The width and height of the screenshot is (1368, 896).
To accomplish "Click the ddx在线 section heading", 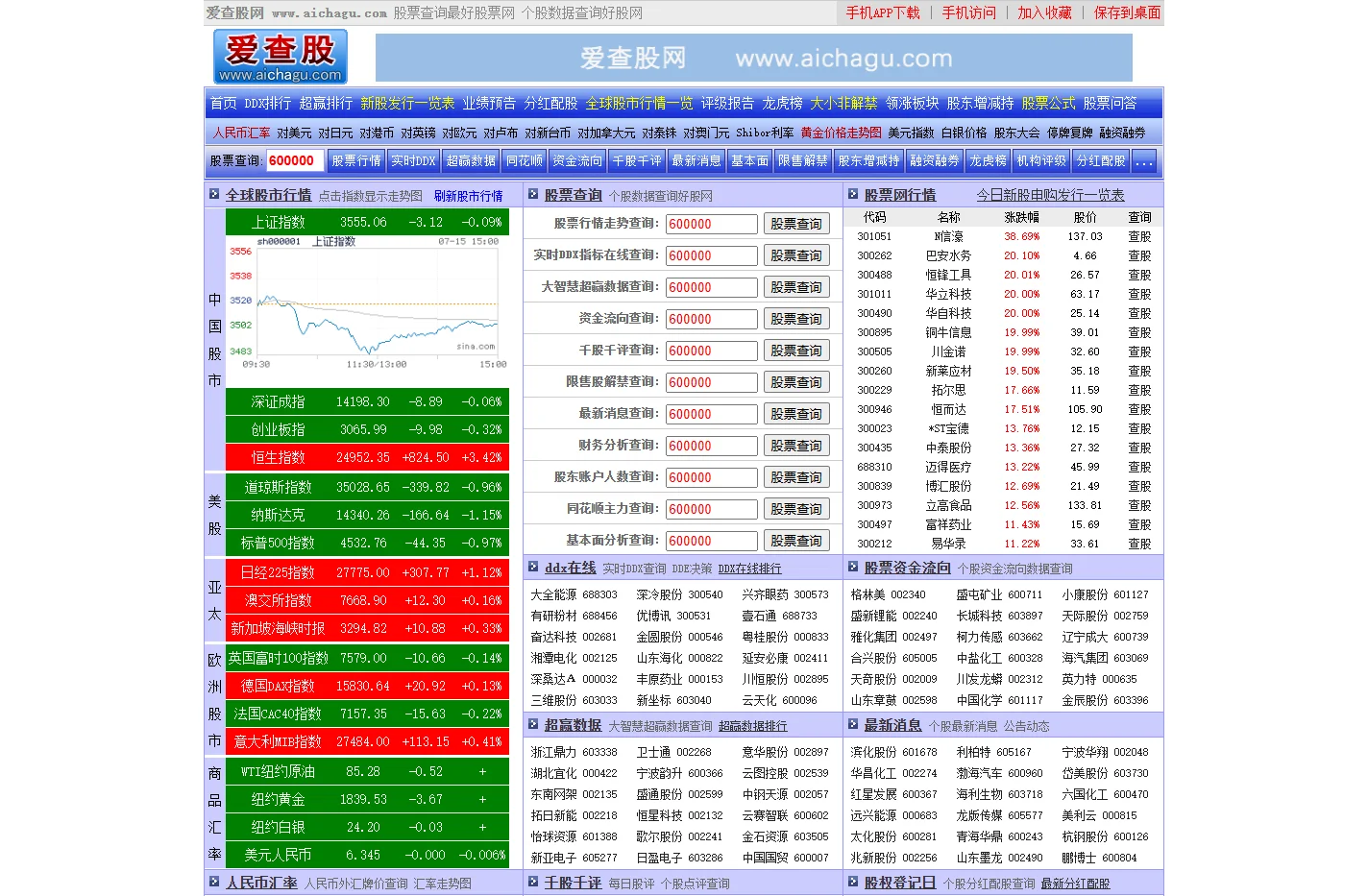I will [570, 568].
